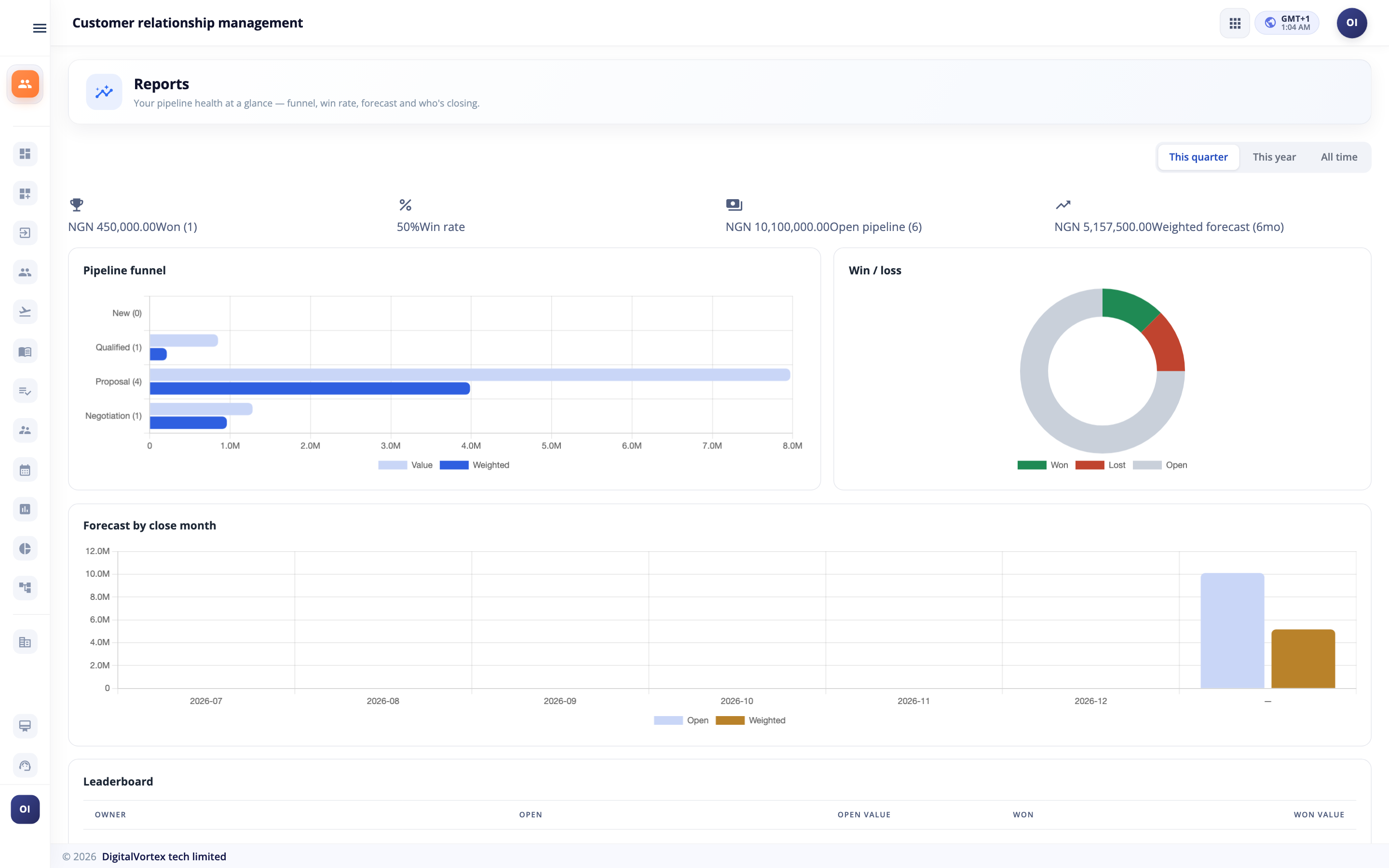Click the arrow-into-box sidebar icon
1389x868 pixels.
(x=25, y=232)
